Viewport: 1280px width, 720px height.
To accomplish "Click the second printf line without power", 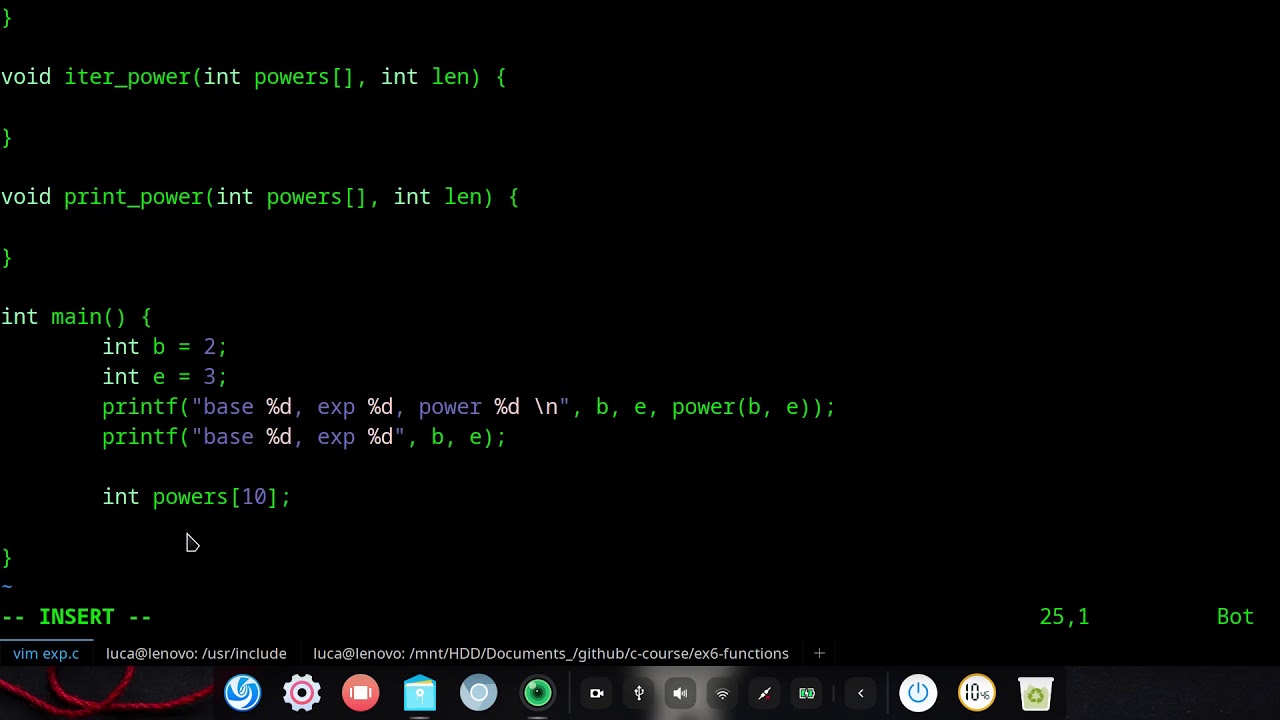I will pyautogui.click(x=304, y=437).
